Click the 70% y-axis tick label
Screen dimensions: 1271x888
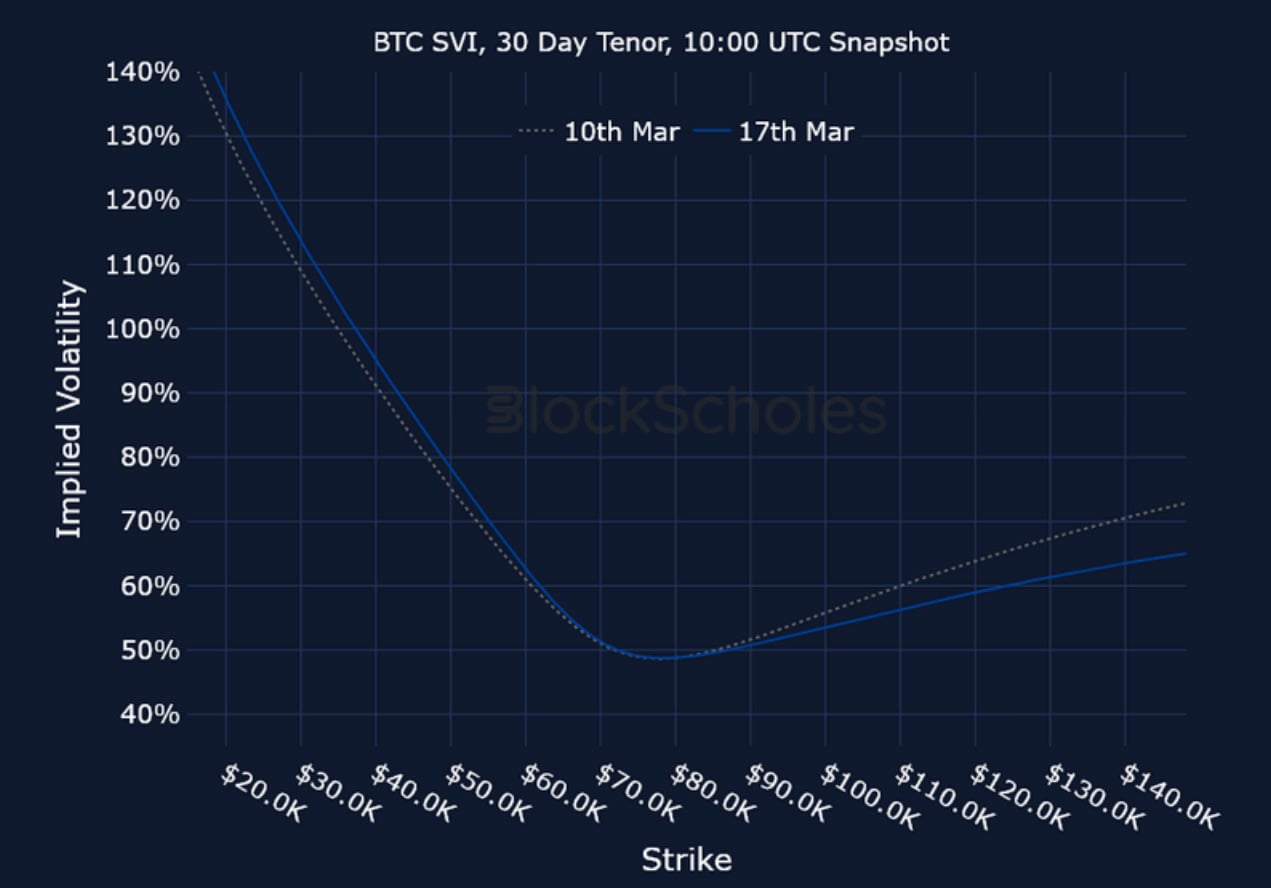point(150,522)
